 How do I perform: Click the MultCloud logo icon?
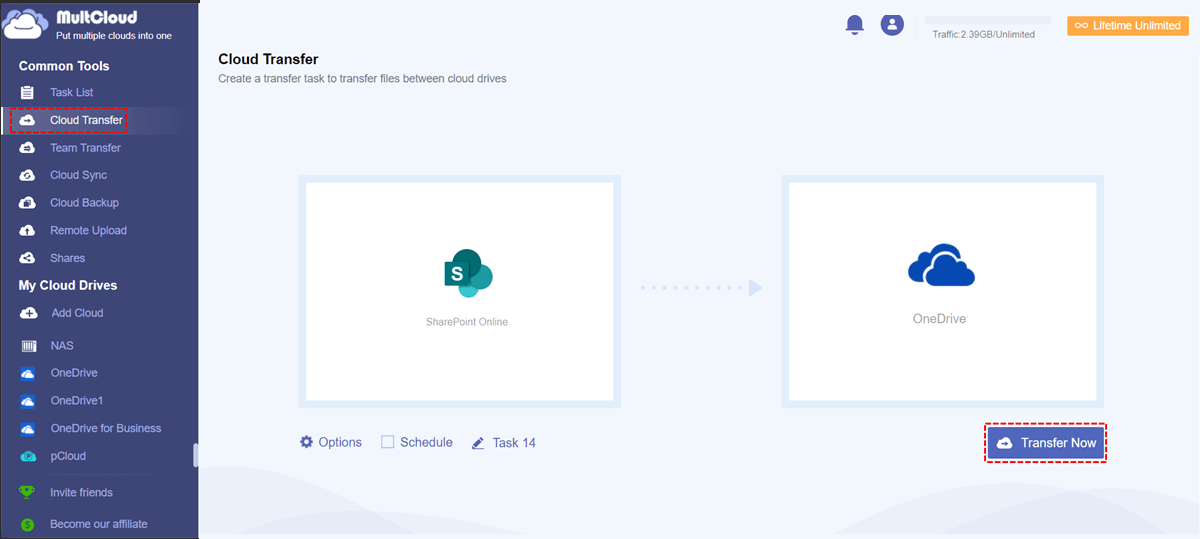24,23
